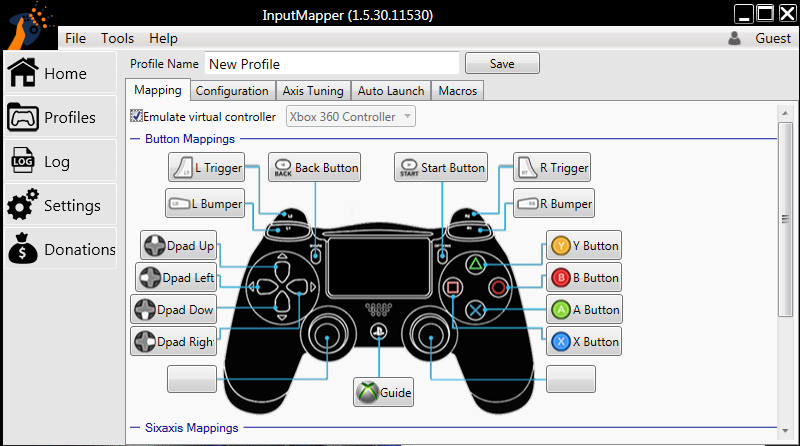Select the Dpad Down mapping
The image size is (800, 446).
point(173,309)
